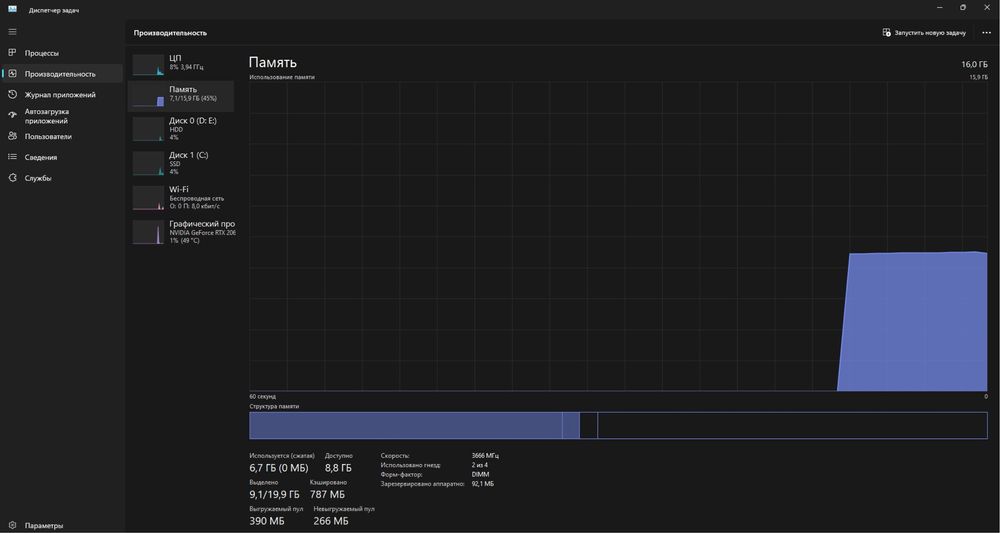Click the Параметры gear icon

coord(12,525)
